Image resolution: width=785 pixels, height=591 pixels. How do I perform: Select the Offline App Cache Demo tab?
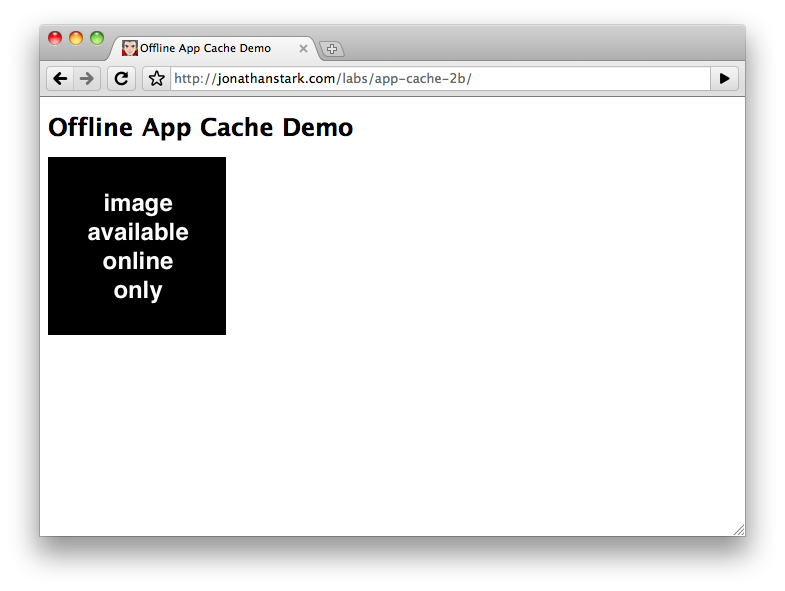click(205, 48)
